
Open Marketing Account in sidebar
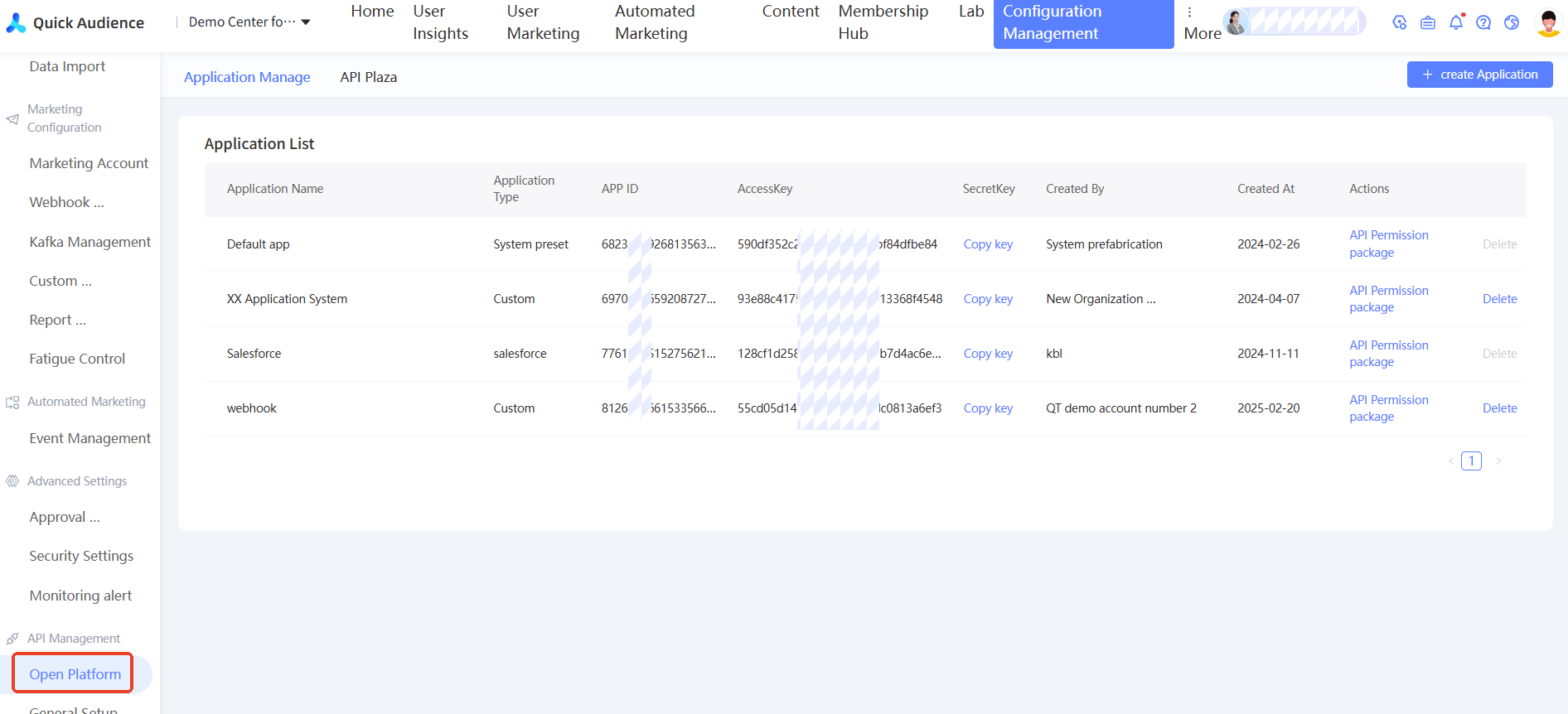coord(89,163)
